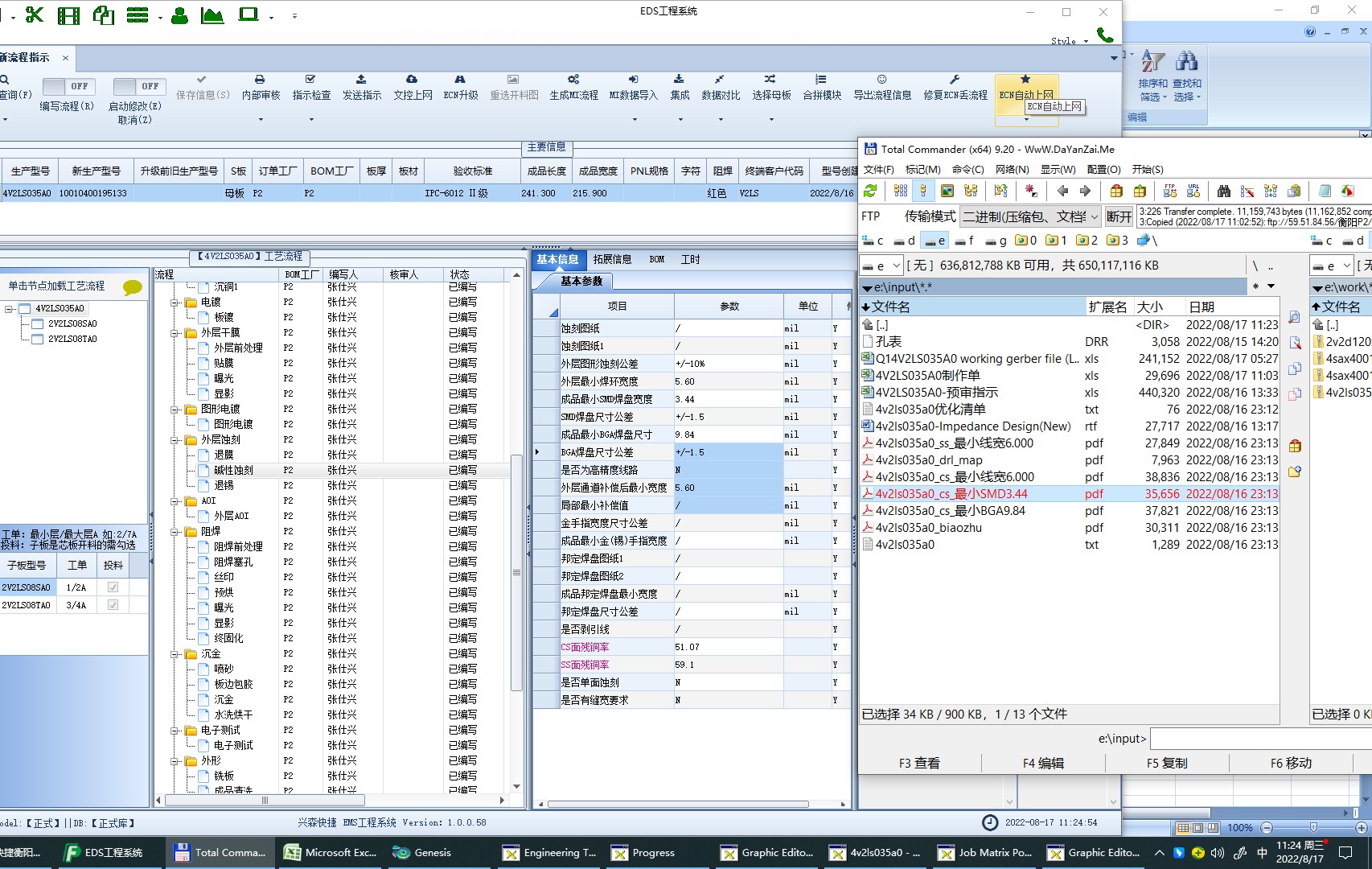The image size is (1372, 869).
Task: Open the 文件(F) menu in Total Commander
Action: (878, 170)
